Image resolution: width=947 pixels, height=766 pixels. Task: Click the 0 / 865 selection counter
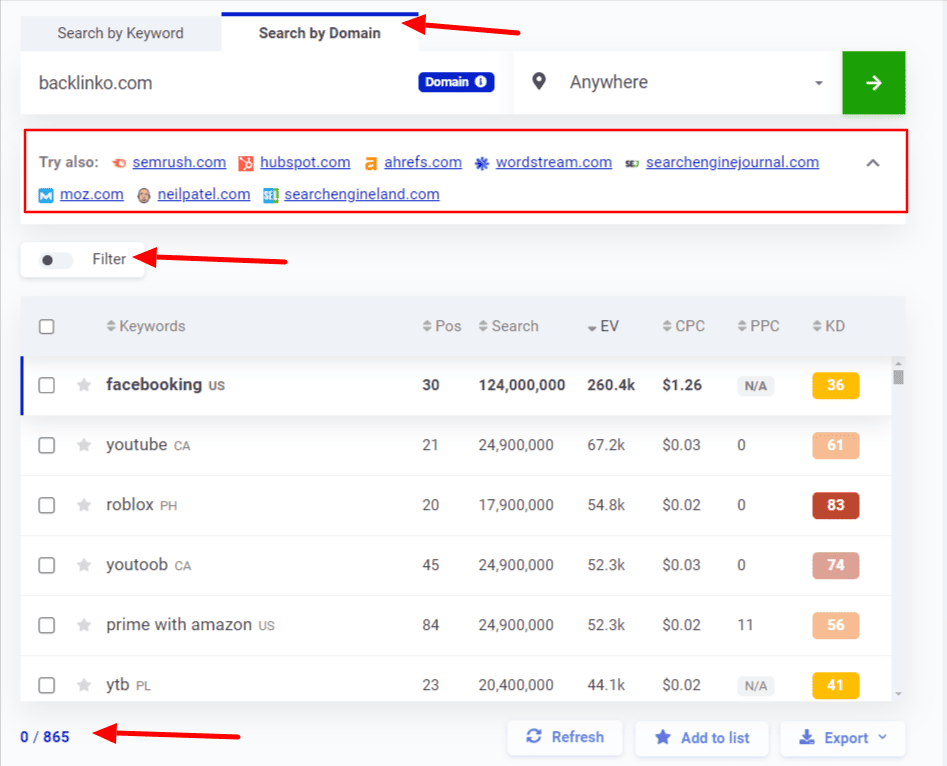[45, 737]
